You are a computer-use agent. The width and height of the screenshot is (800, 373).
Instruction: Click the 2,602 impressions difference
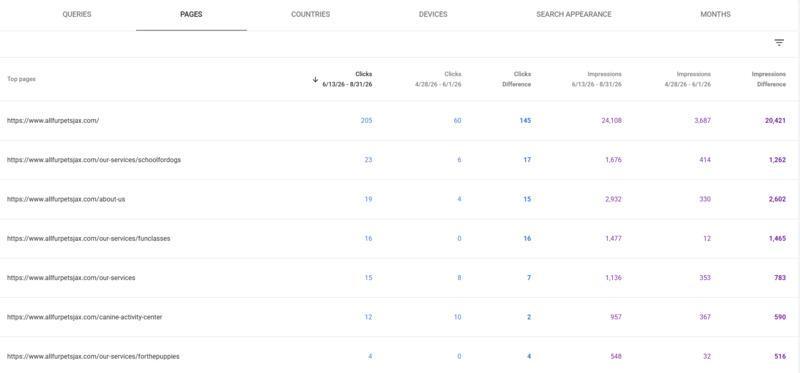(778, 199)
